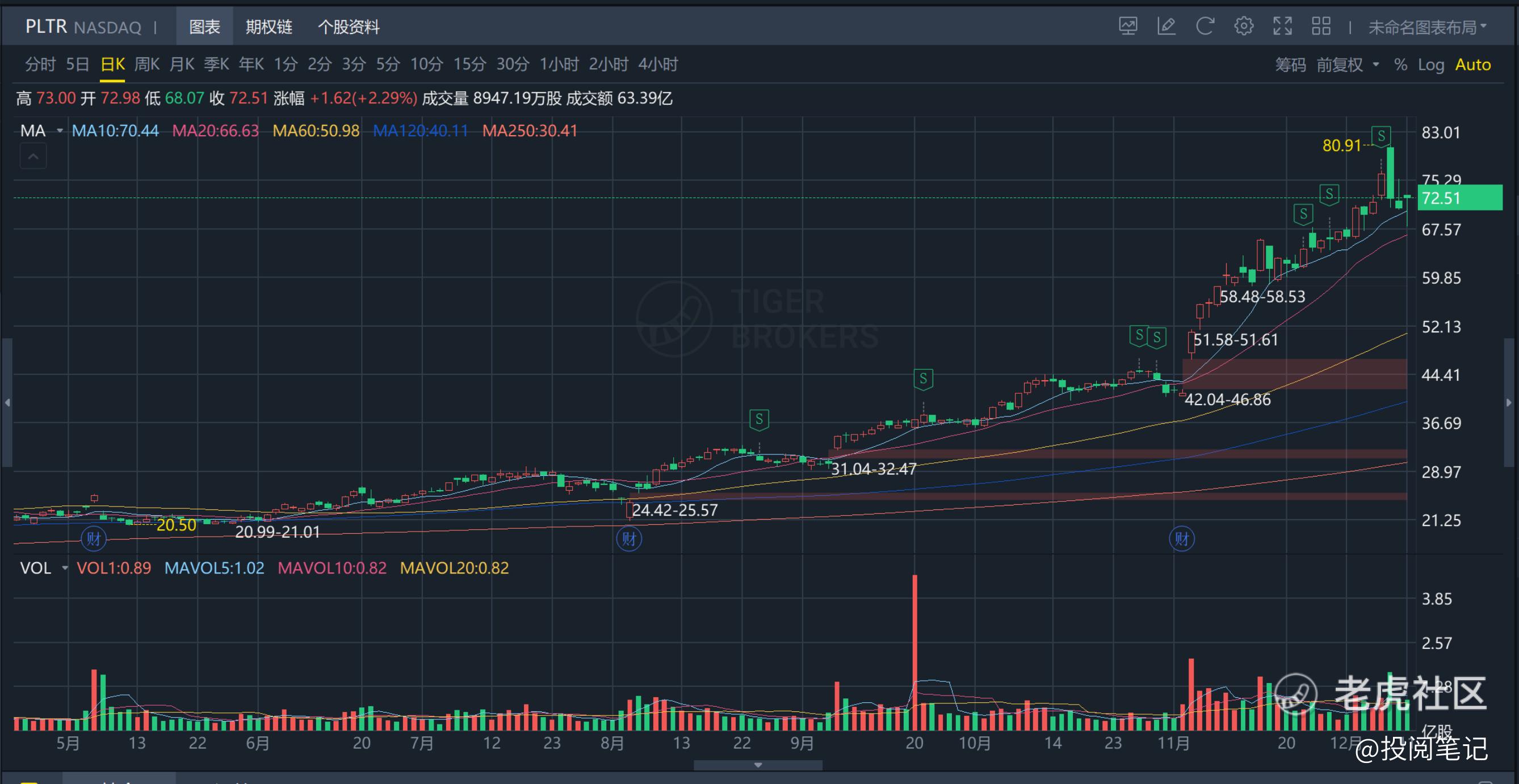Viewport: 1519px width, 784px height.
Task: Select the 3分 timeframe
Action: pos(354,64)
